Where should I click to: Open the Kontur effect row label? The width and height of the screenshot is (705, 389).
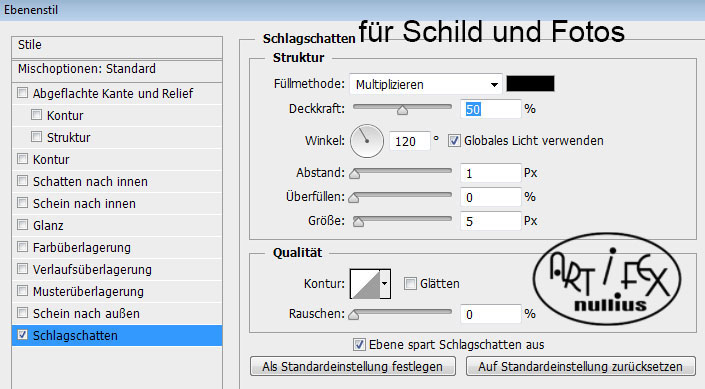51,160
